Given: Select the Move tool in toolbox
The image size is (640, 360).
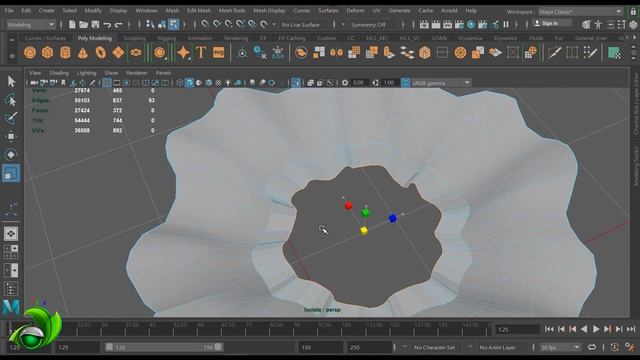Looking at the screenshot, I should point(11,136).
